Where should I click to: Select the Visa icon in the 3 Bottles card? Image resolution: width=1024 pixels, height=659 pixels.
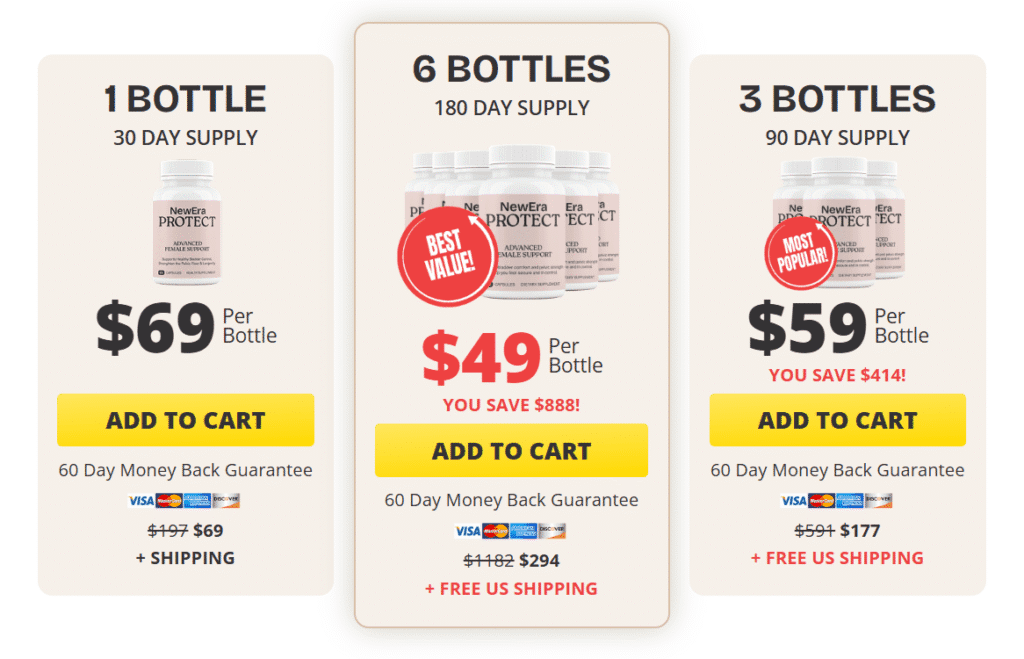793,500
